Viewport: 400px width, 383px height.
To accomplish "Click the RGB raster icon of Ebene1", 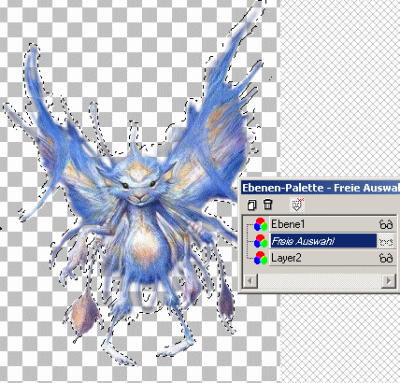I will coord(260,224).
